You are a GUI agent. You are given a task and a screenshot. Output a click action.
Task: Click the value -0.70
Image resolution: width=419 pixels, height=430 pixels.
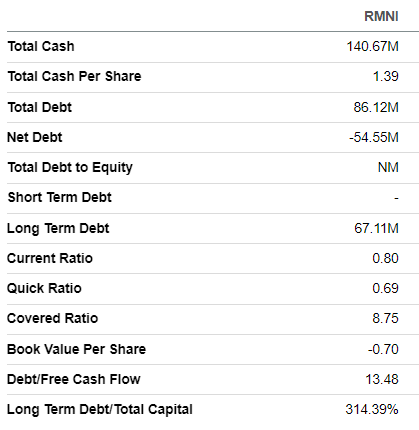click(x=383, y=349)
